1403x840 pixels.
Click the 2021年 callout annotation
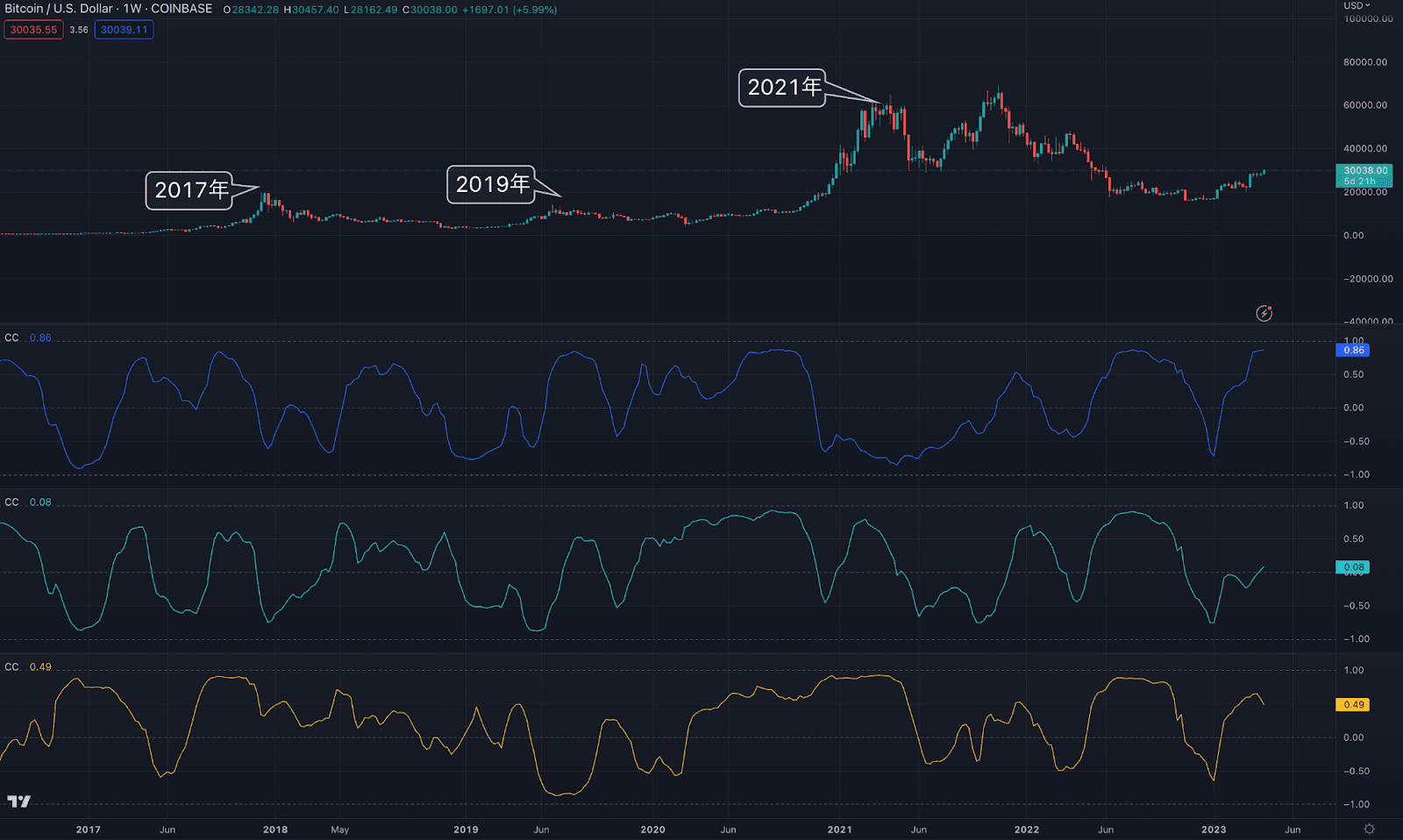coord(782,88)
